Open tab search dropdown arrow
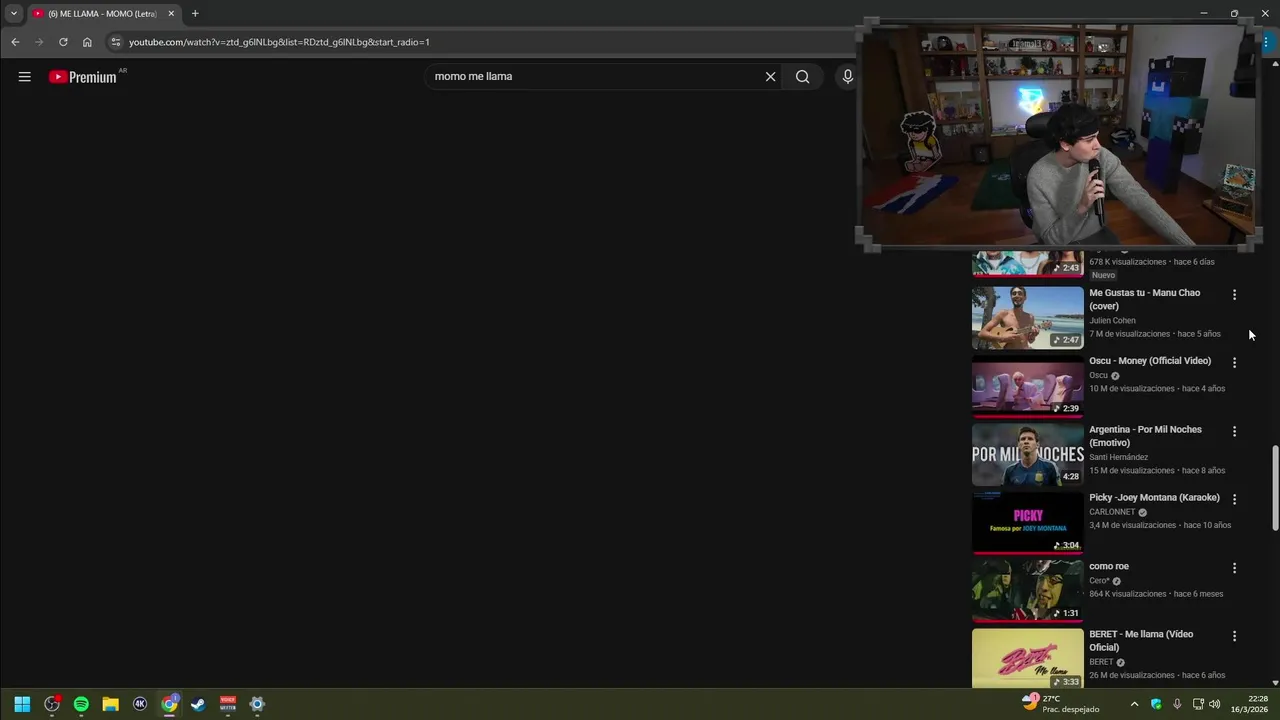The image size is (1280, 720). (x=13, y=14)
